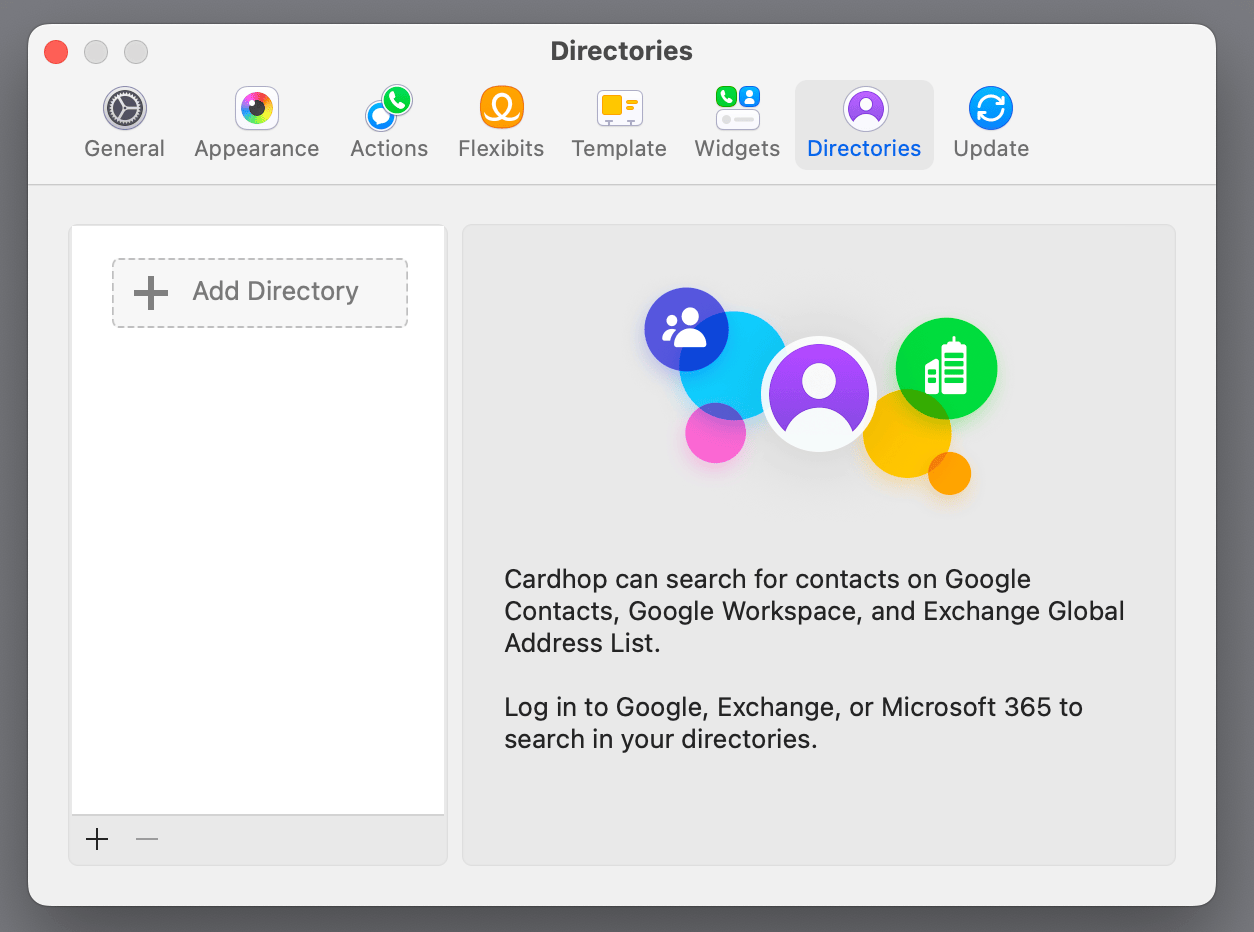The height and width of the screenshot is (932, 1254).
Task: Switch to the Appearance preferences tab
Action: coord(257,125)
